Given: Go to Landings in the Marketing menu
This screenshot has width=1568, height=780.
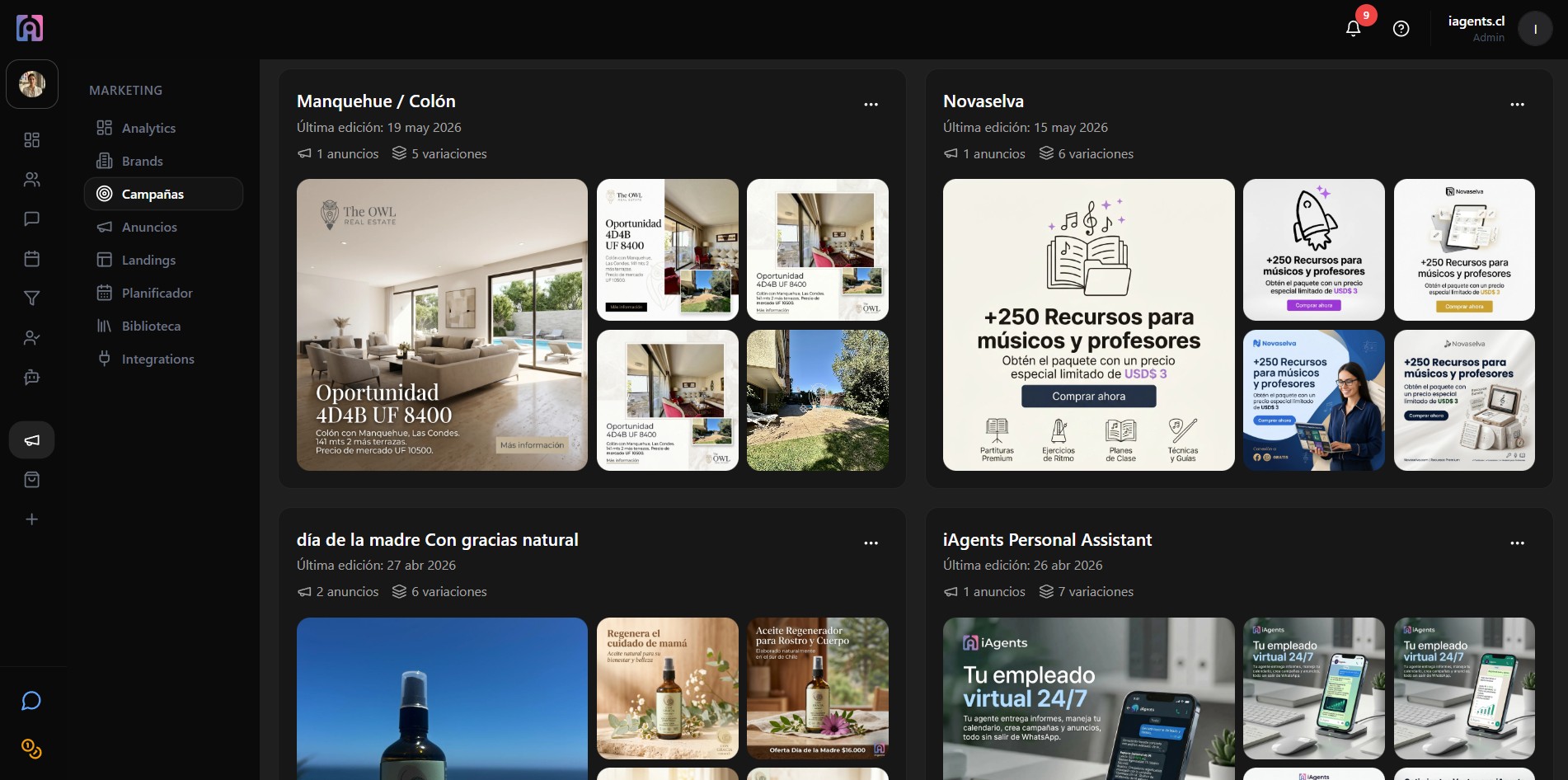Looking at the screenshot, I should 164,260.
